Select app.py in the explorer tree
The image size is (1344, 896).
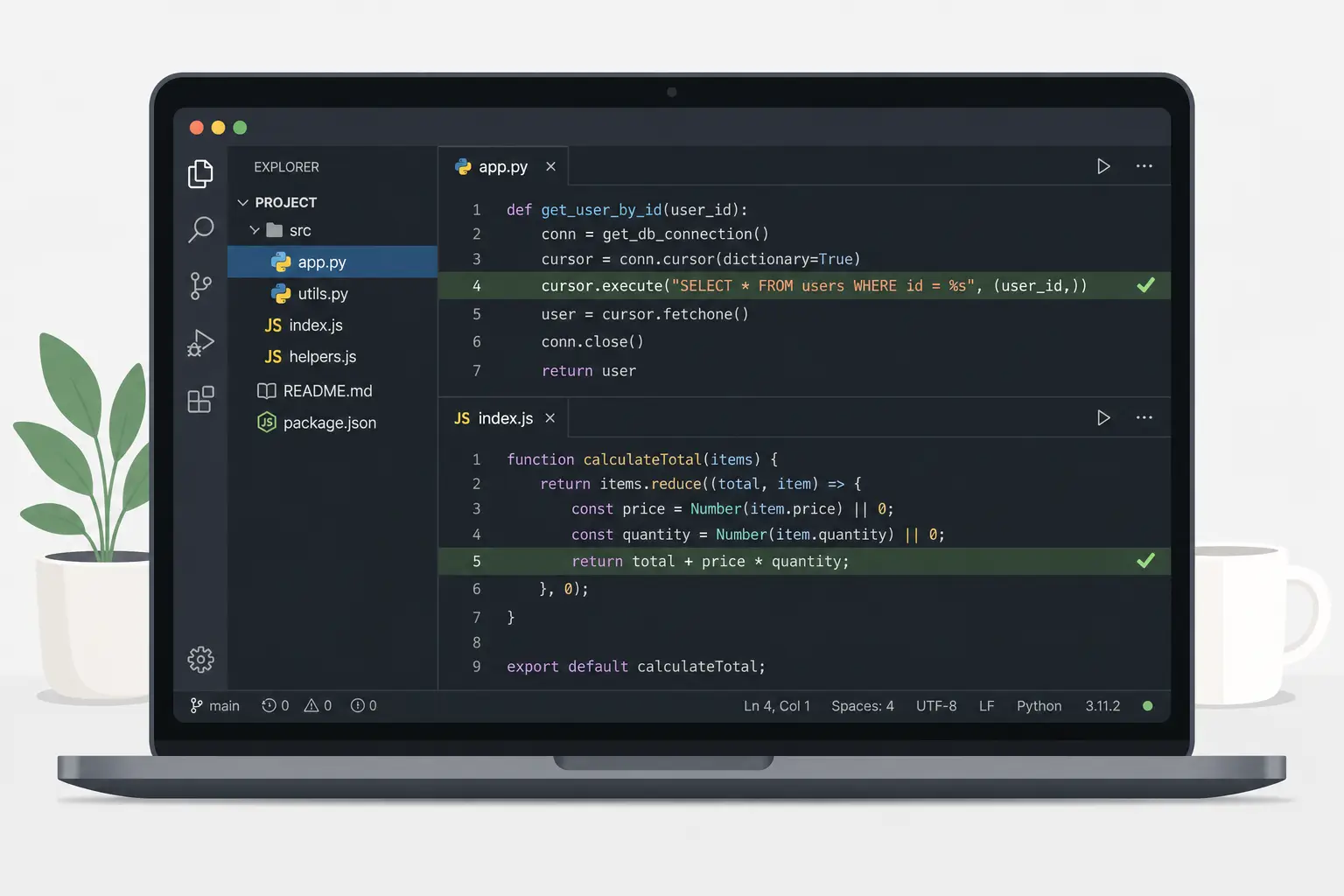(x=332, y=262)
